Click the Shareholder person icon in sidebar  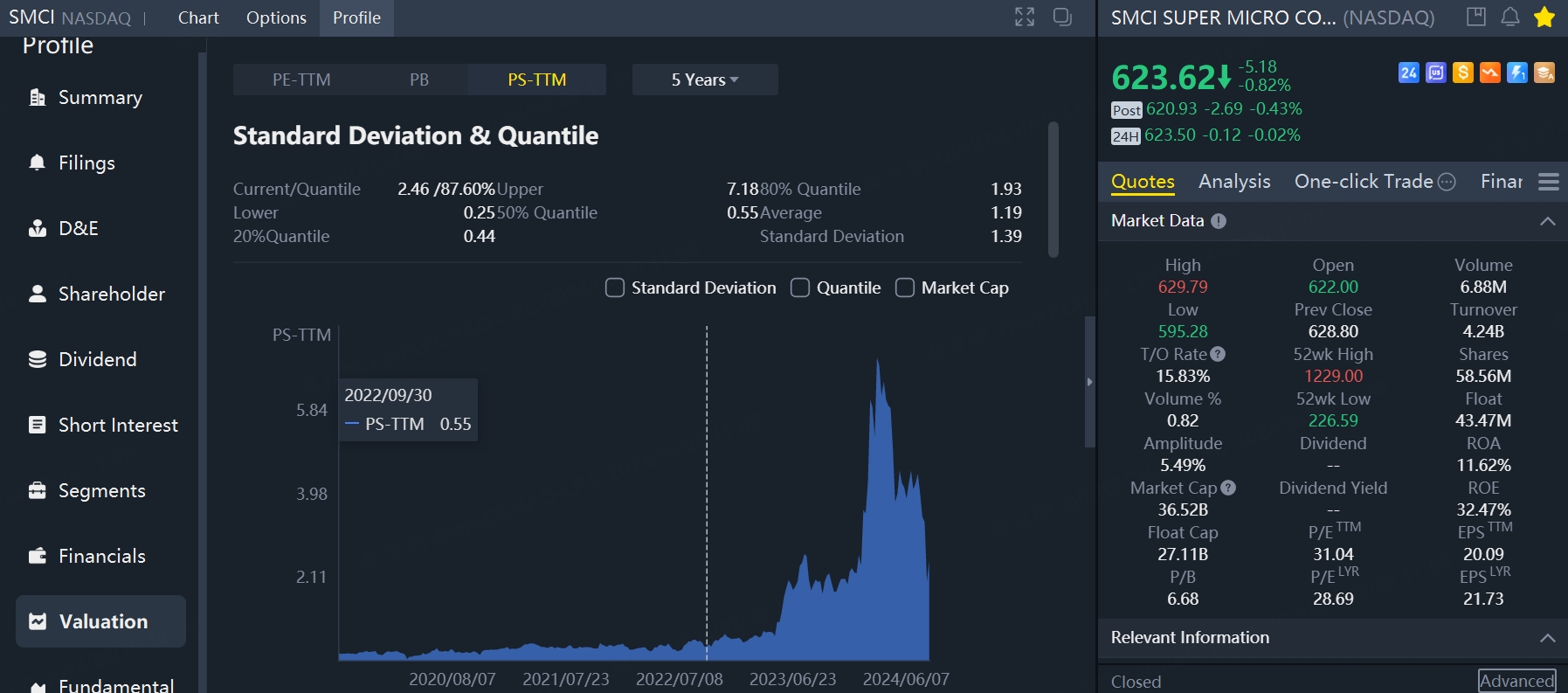point(38,294)
